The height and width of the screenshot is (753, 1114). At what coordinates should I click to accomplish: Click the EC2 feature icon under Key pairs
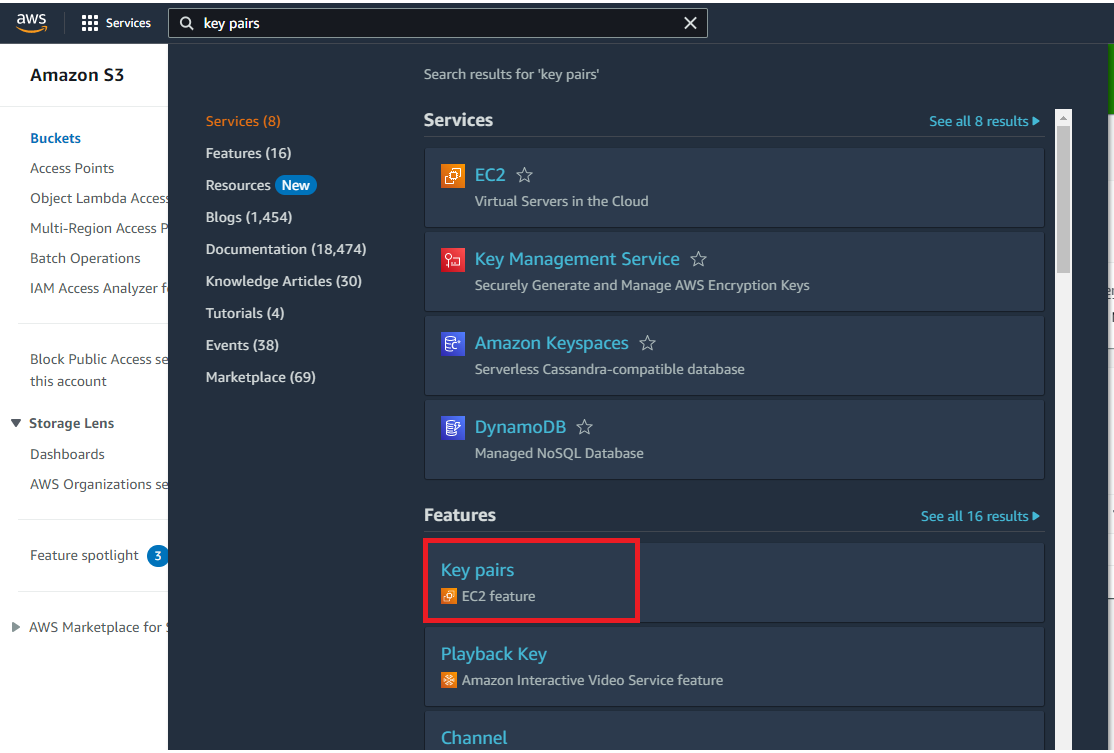click(449, 596)
